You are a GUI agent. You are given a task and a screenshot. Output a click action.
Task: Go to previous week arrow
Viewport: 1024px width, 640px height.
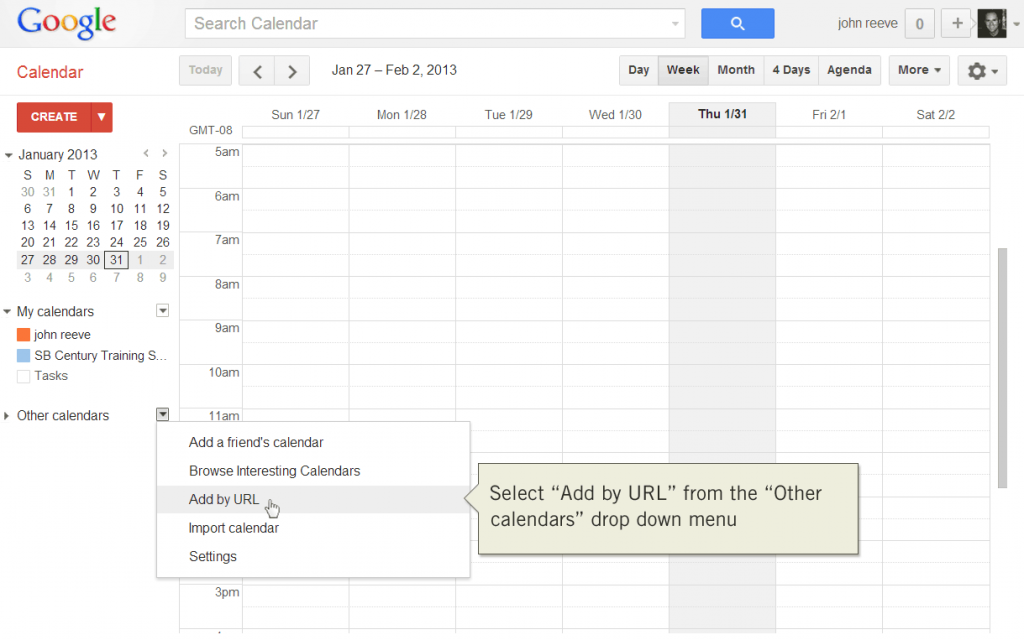pos(257,71)
